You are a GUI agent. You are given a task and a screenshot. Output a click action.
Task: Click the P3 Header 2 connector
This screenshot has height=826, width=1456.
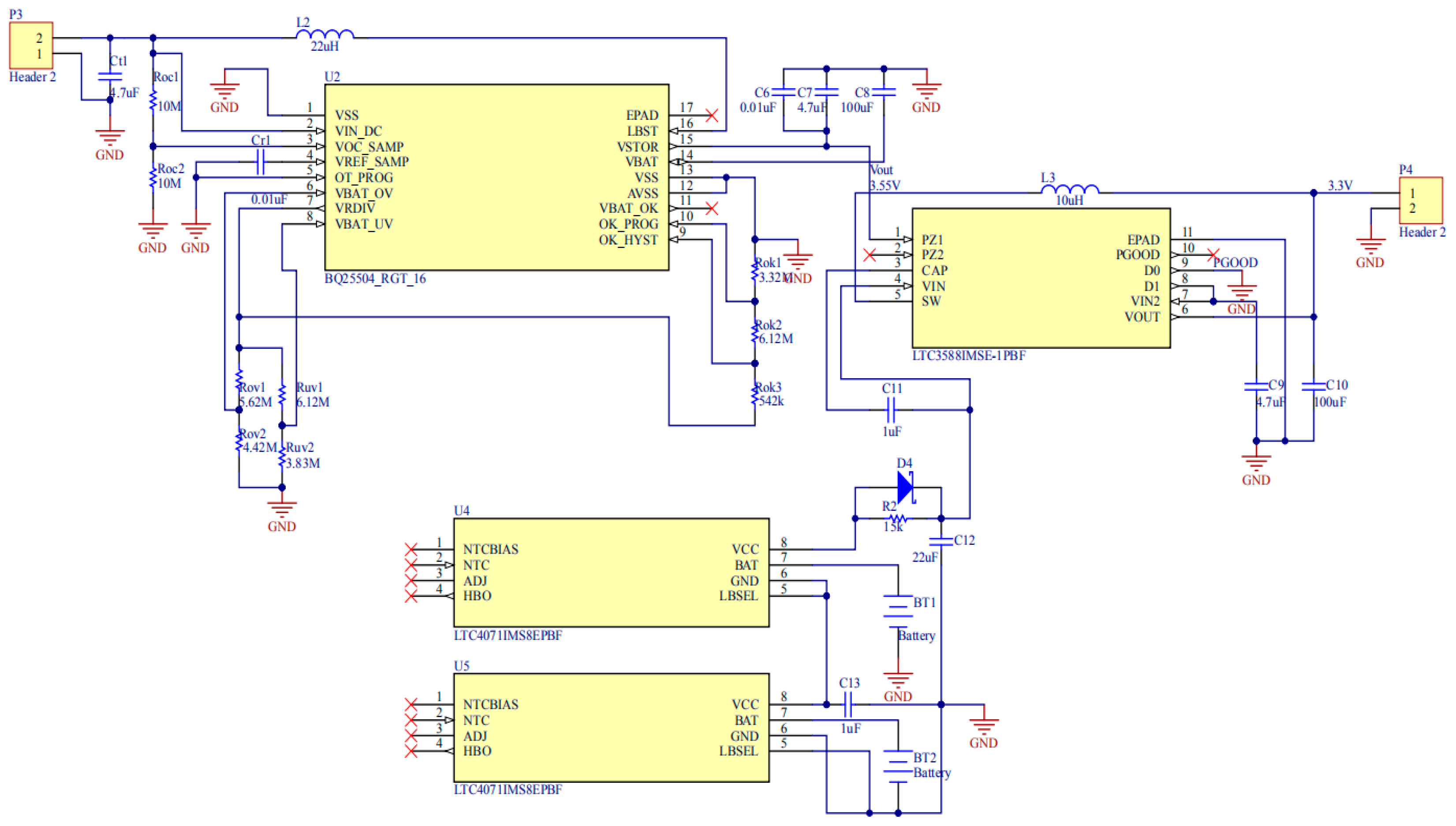click(x=31, y=45)
